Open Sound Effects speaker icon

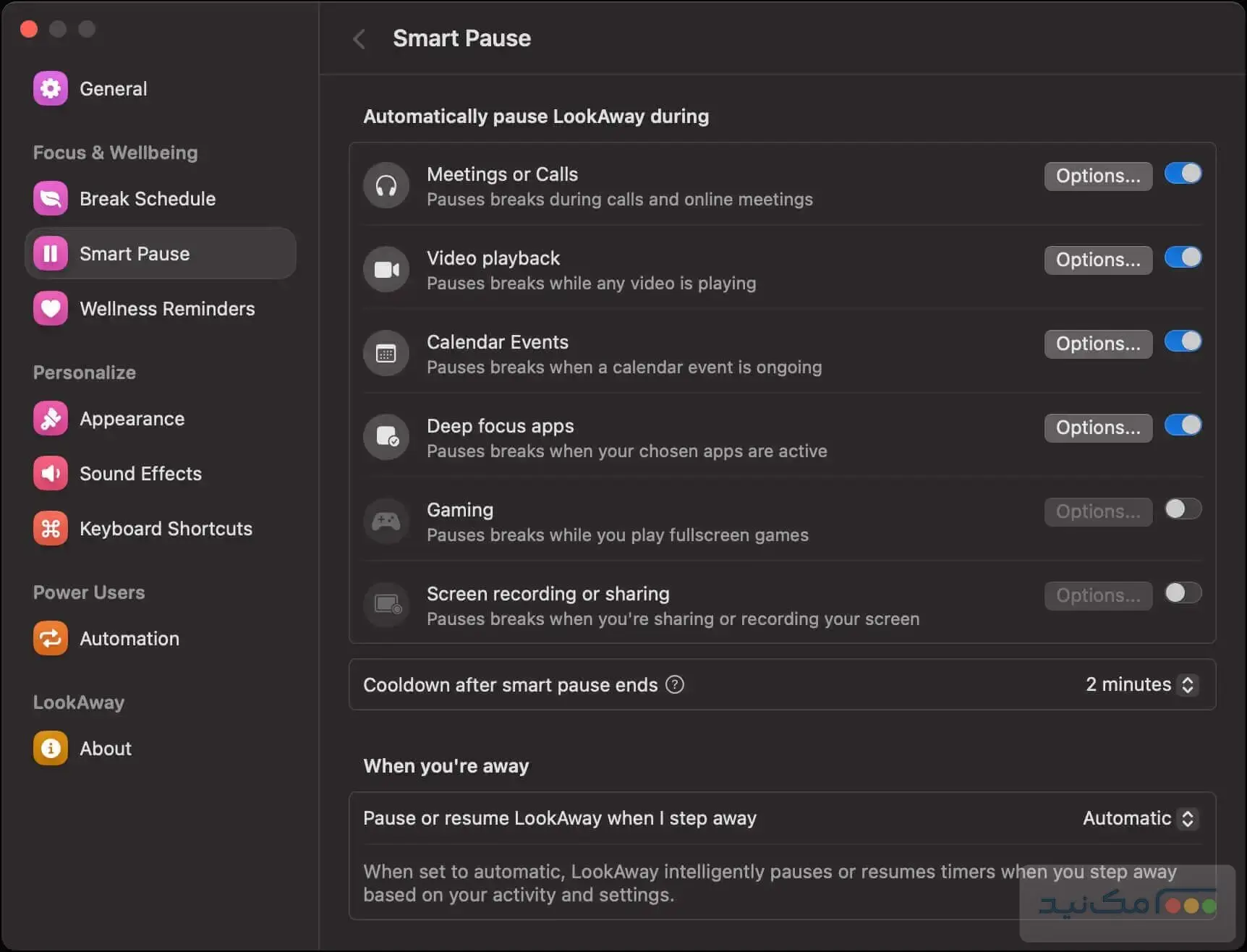50,474
